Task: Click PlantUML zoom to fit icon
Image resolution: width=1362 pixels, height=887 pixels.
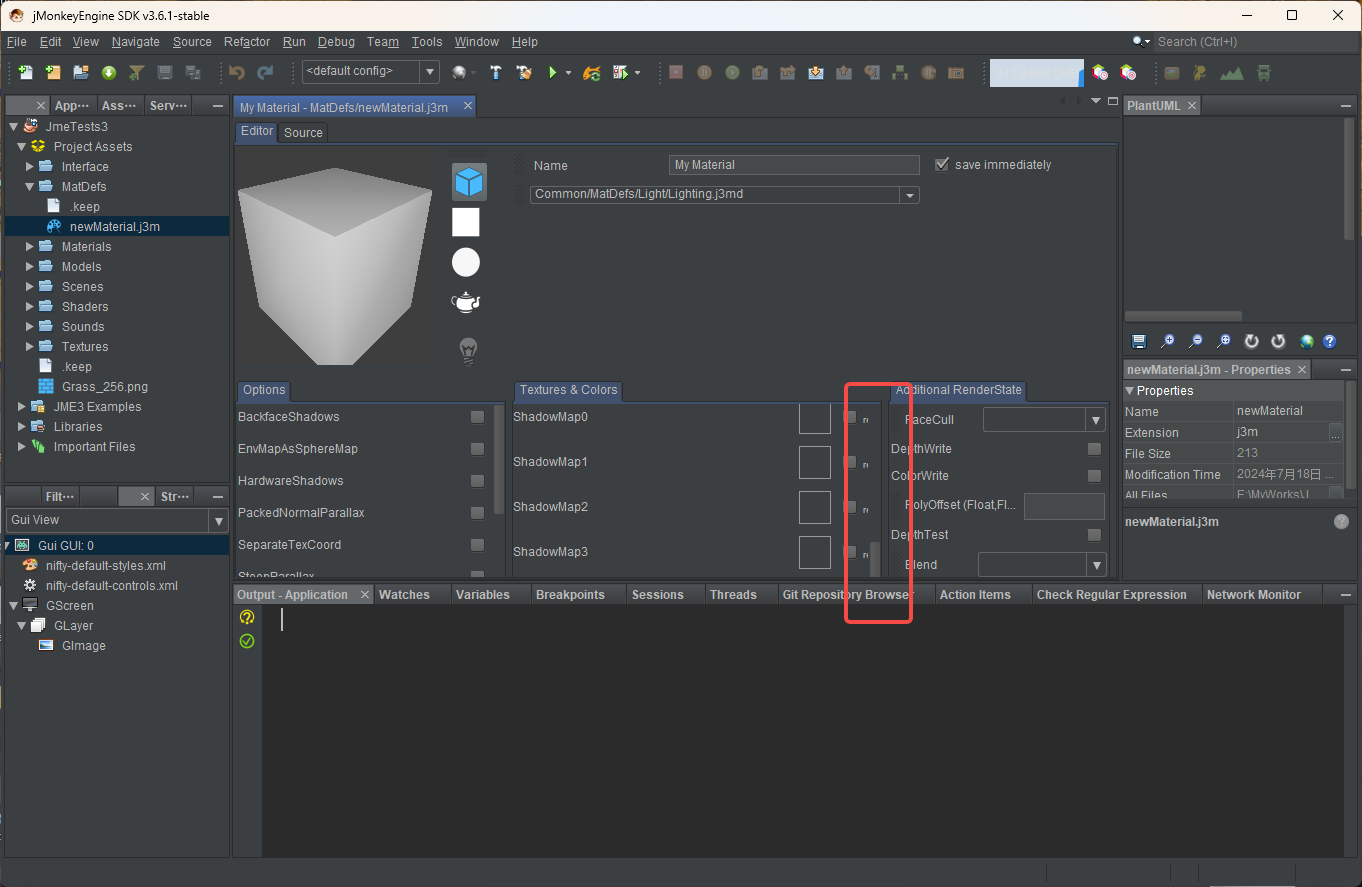Action: 1224,341
